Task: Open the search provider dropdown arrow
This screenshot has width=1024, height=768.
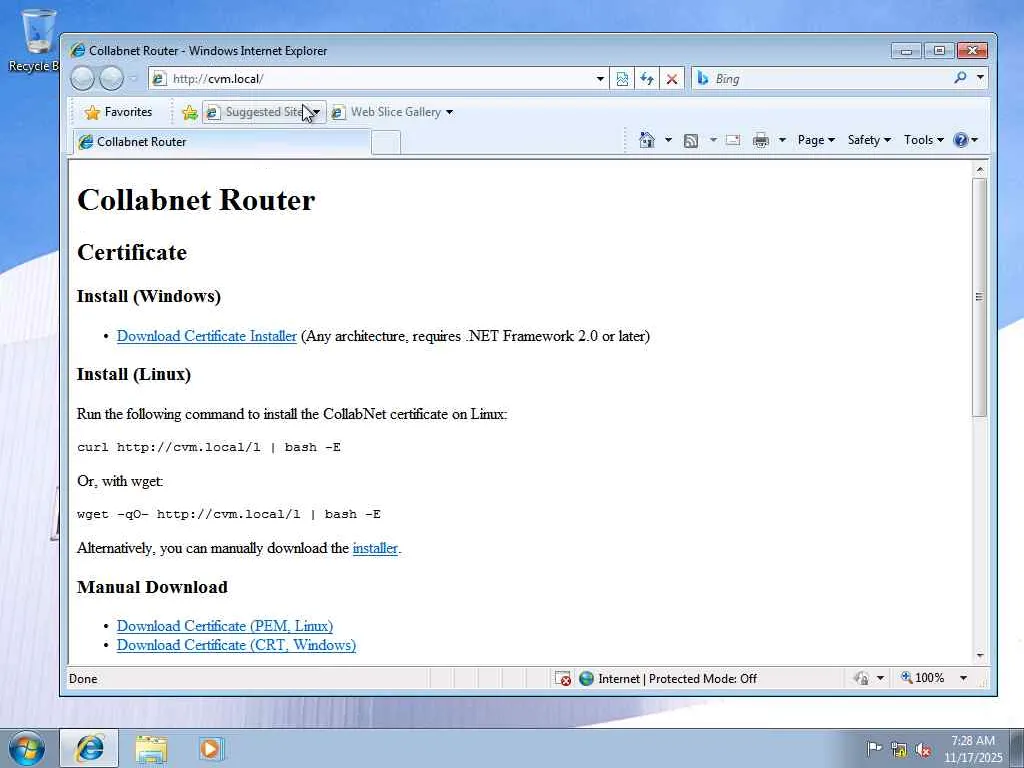Action: click(980, 78)
